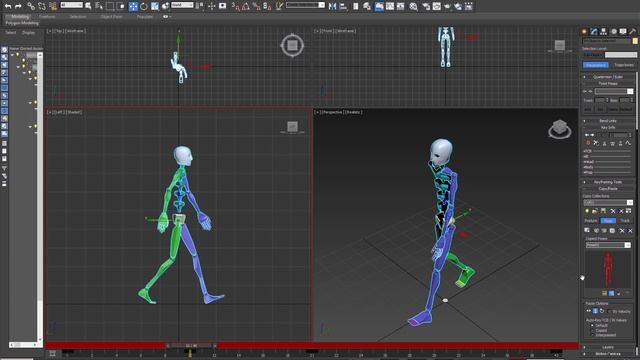
Task: Collapse the Quaternion / Euler rollout
Action: [x=608, y=77]
